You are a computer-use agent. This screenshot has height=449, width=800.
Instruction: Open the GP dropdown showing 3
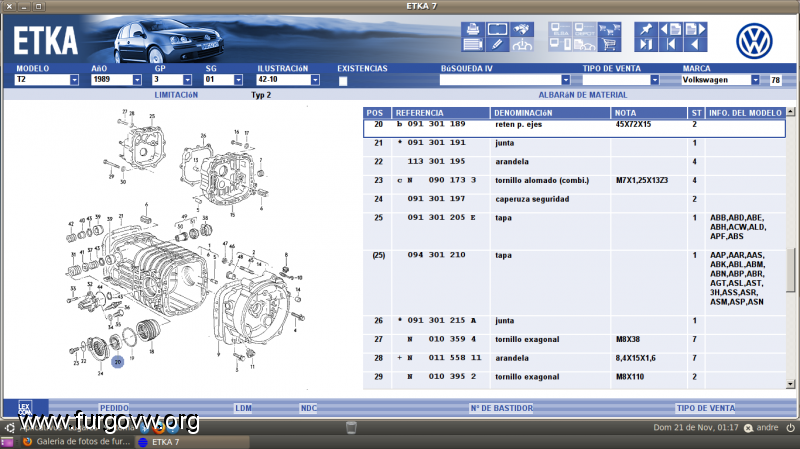tap(187, 80)
